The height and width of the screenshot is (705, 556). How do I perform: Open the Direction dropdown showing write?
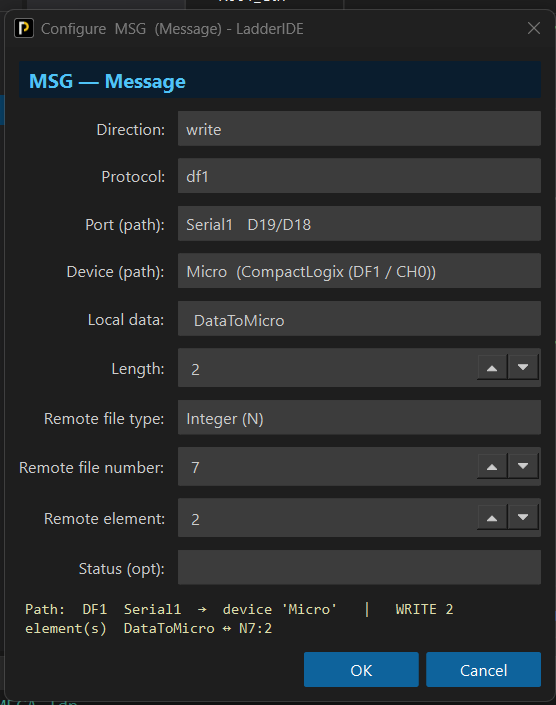[359, 129]
